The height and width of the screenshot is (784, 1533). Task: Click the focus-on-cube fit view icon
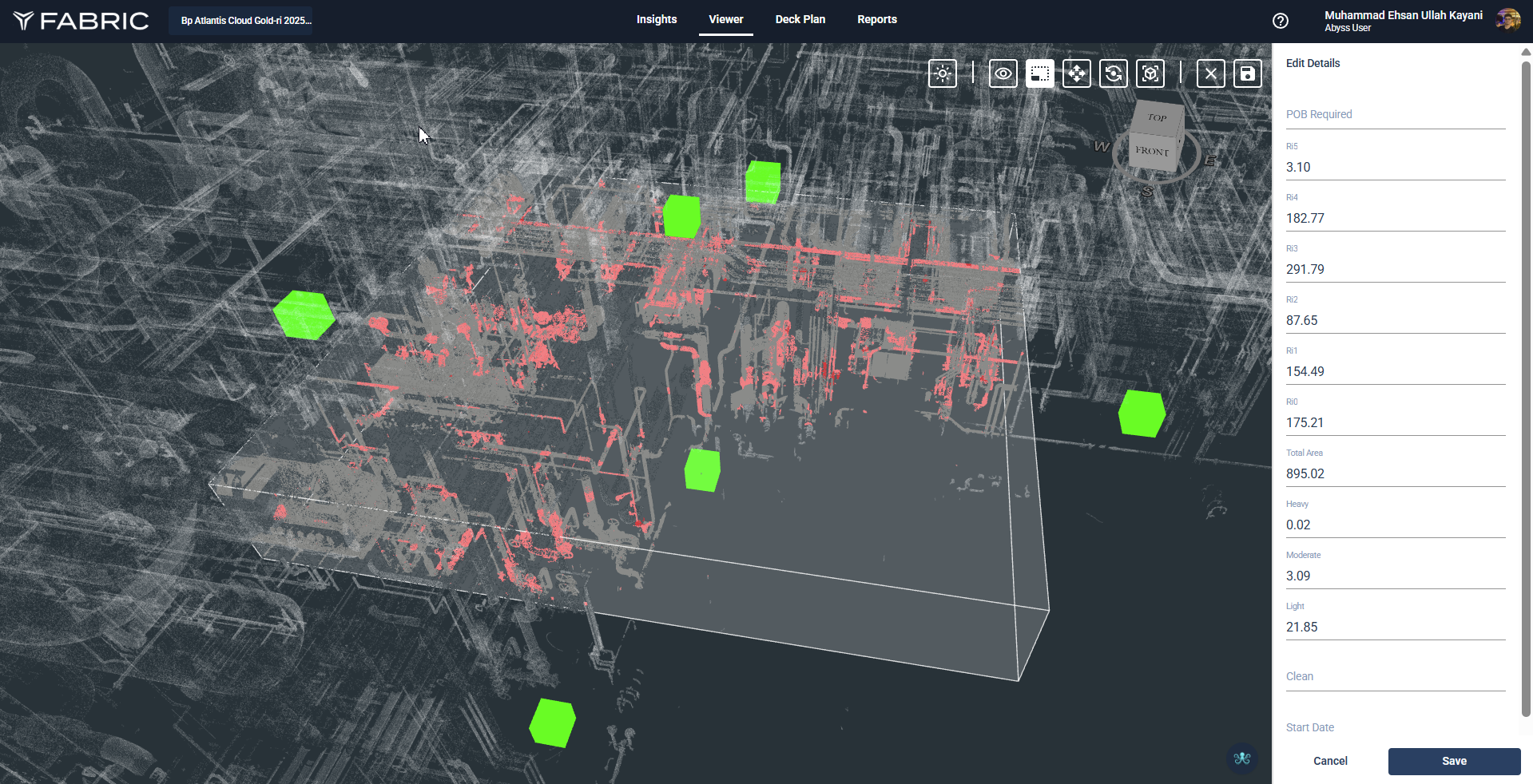coord(1150,73)
